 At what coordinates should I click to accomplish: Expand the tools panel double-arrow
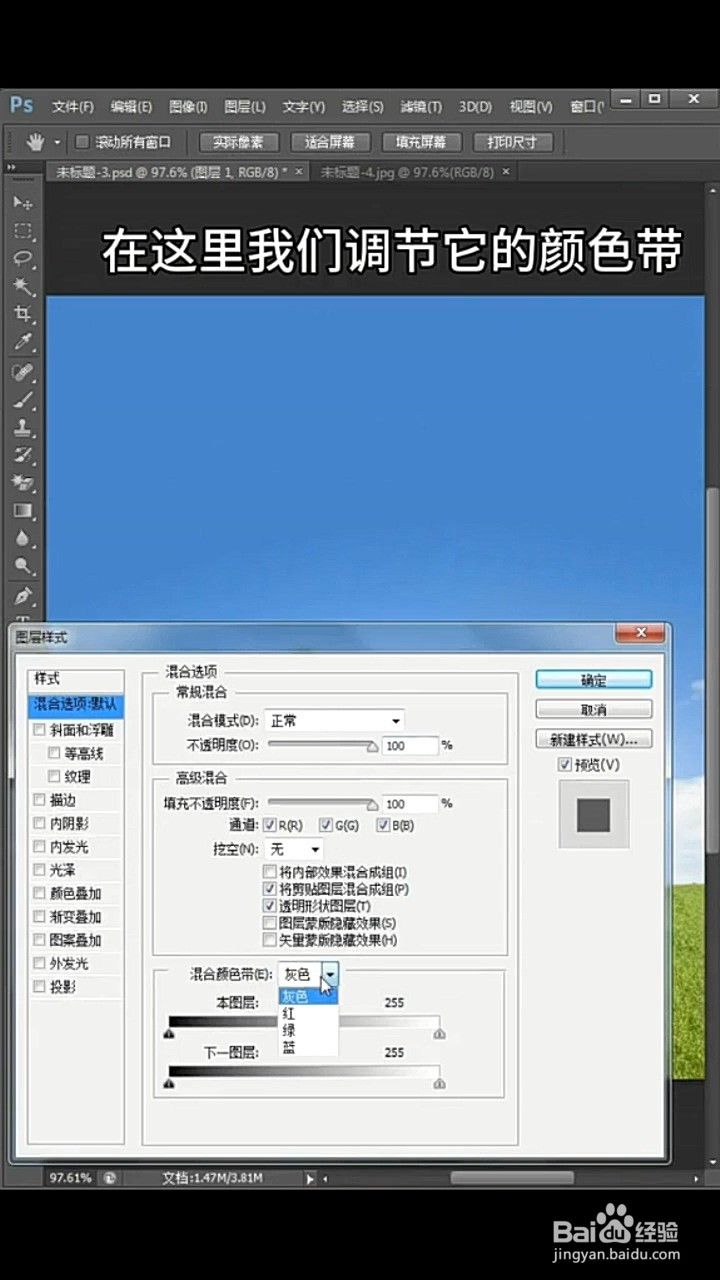[12, 168]
